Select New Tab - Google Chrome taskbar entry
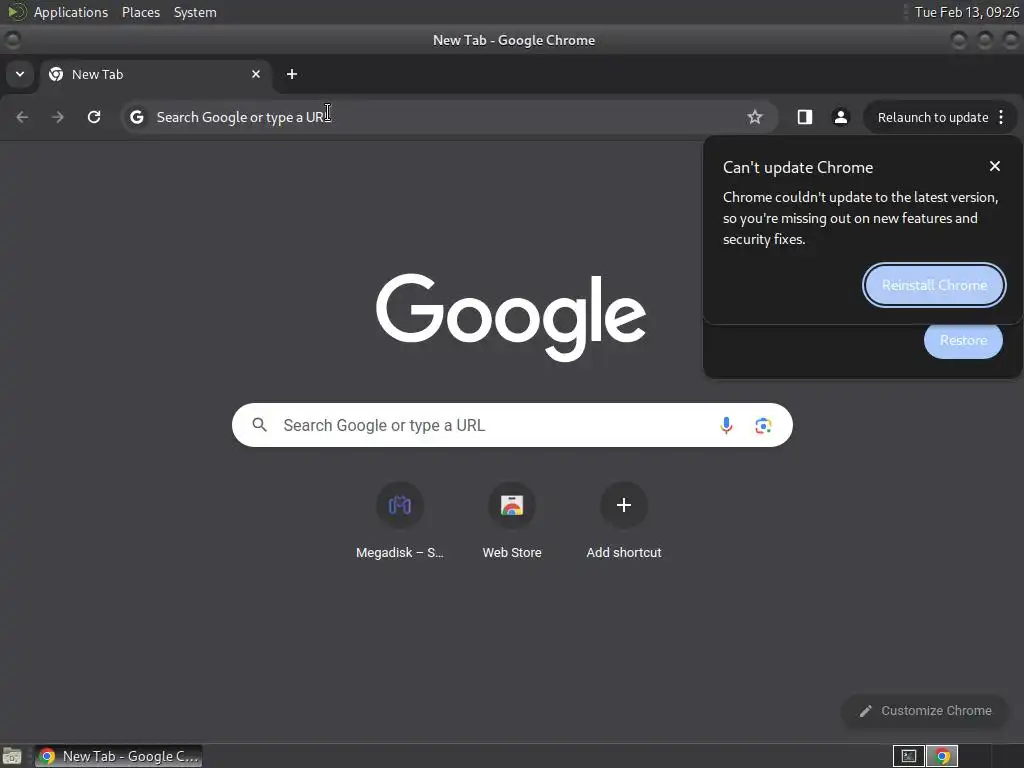Image resolution: width=1024 pixels, height=768 pixels. tap(118, 756)
